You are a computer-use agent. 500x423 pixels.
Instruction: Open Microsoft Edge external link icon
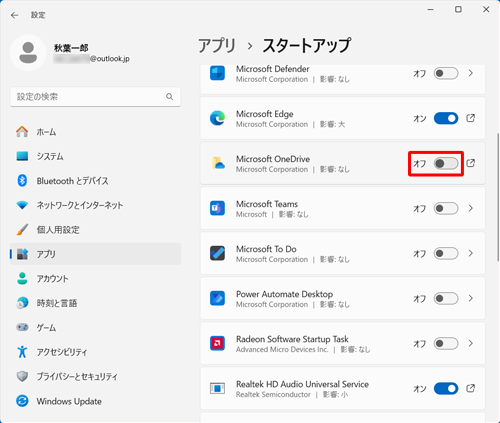pos(470,118)
